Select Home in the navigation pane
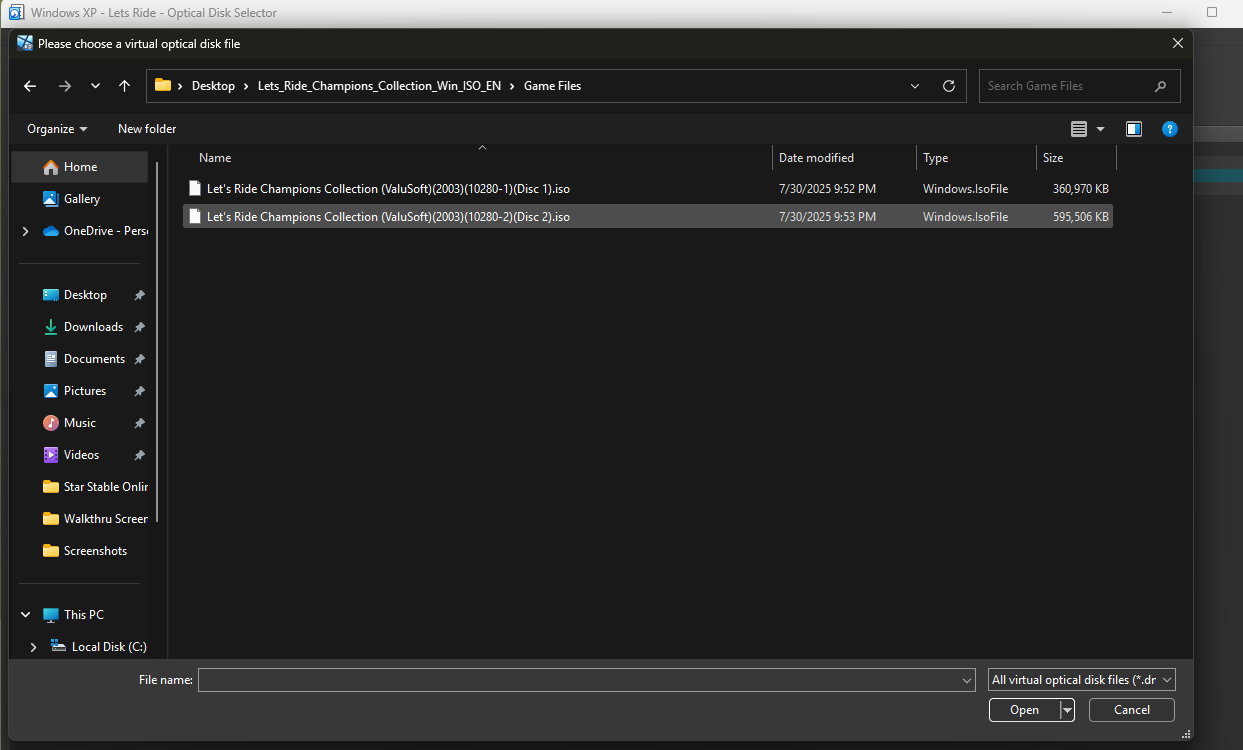The image size is (1243, 750). tap(80, 167)
